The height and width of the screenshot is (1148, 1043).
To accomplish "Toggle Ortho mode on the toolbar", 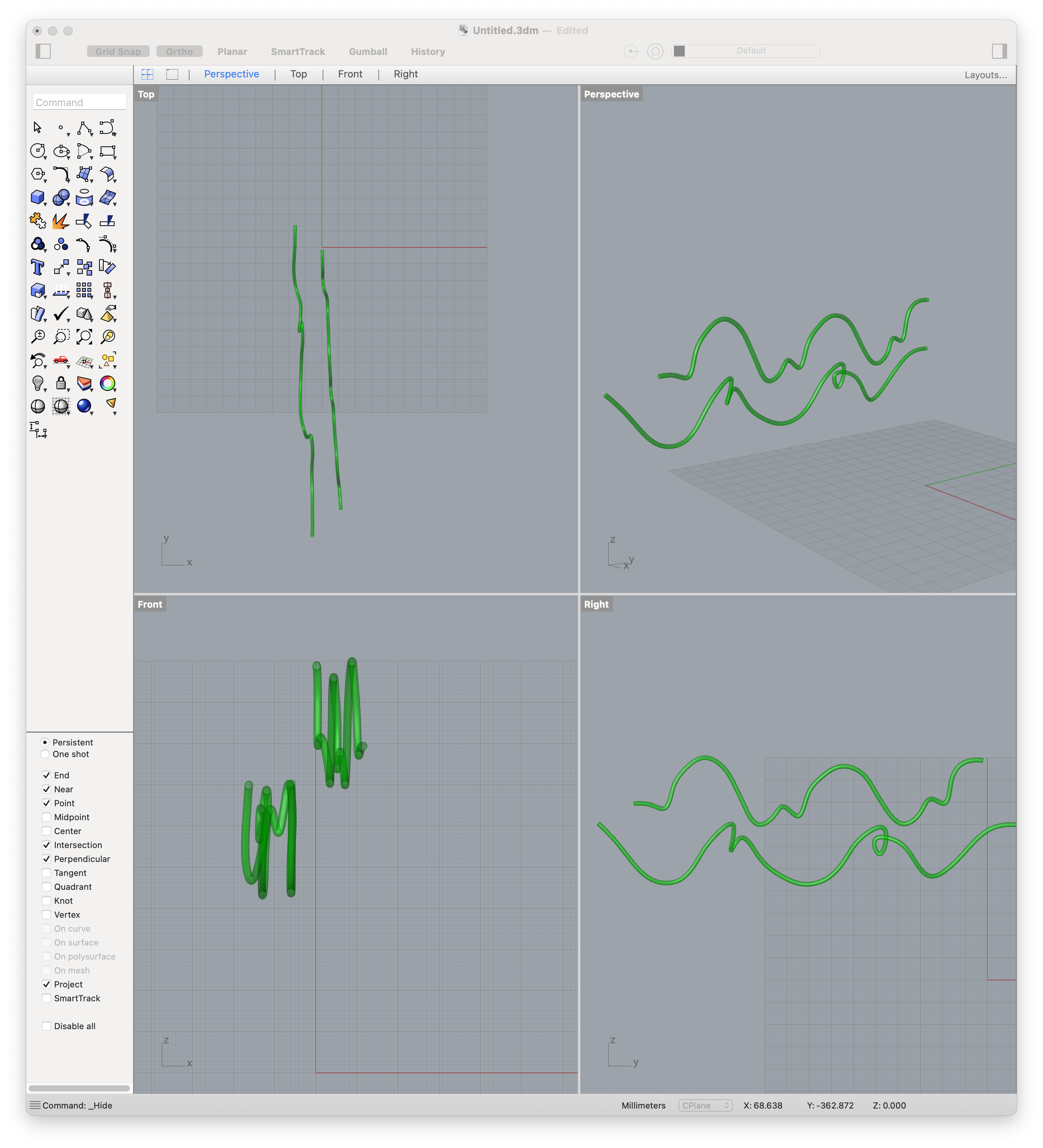I will tap(180, 51).
